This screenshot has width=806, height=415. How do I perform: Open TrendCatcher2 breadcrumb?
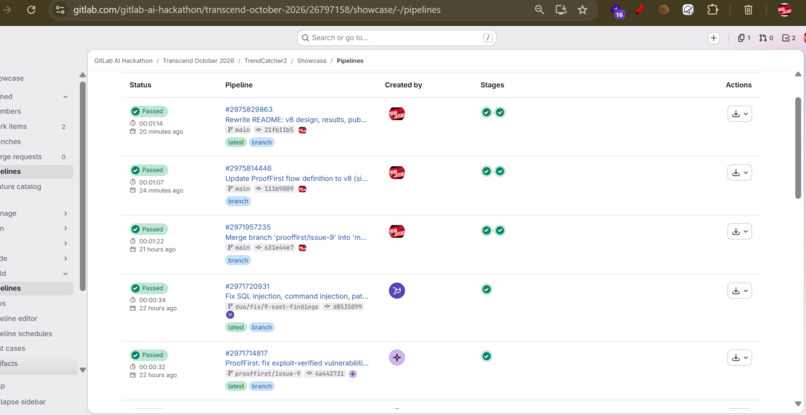coord(266,61)
